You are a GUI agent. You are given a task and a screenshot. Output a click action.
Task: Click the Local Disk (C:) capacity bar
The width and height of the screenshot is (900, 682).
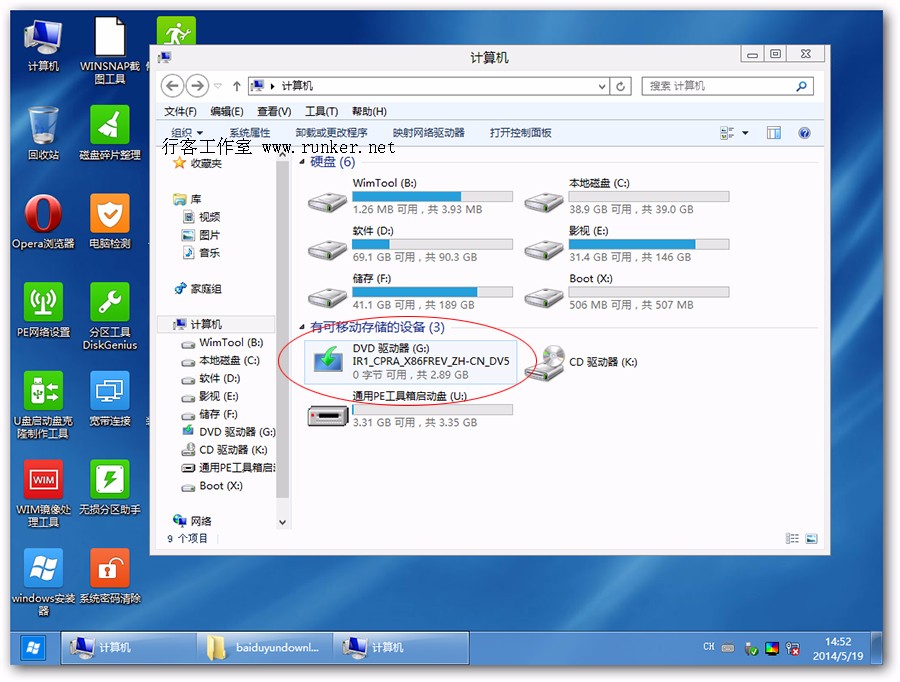click(x=648, y=197)
